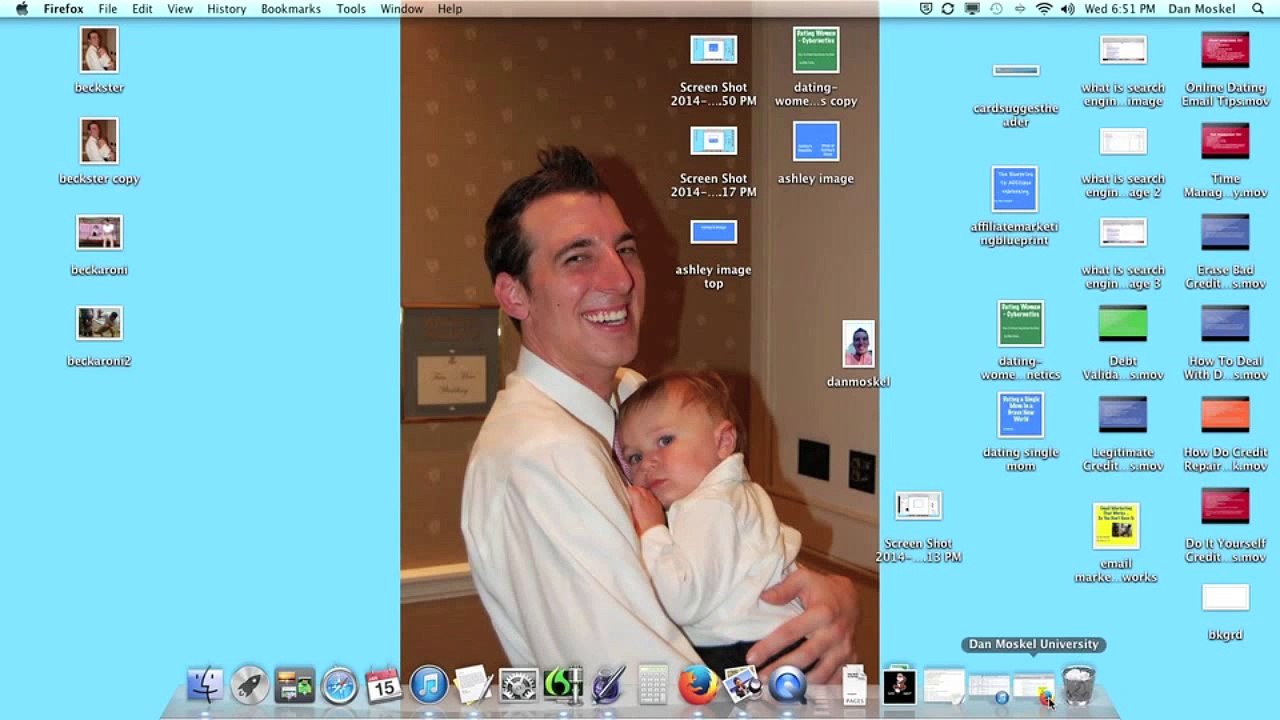Open the quill and ink app in Dock
1280x720 pixels.
(608, 685)
